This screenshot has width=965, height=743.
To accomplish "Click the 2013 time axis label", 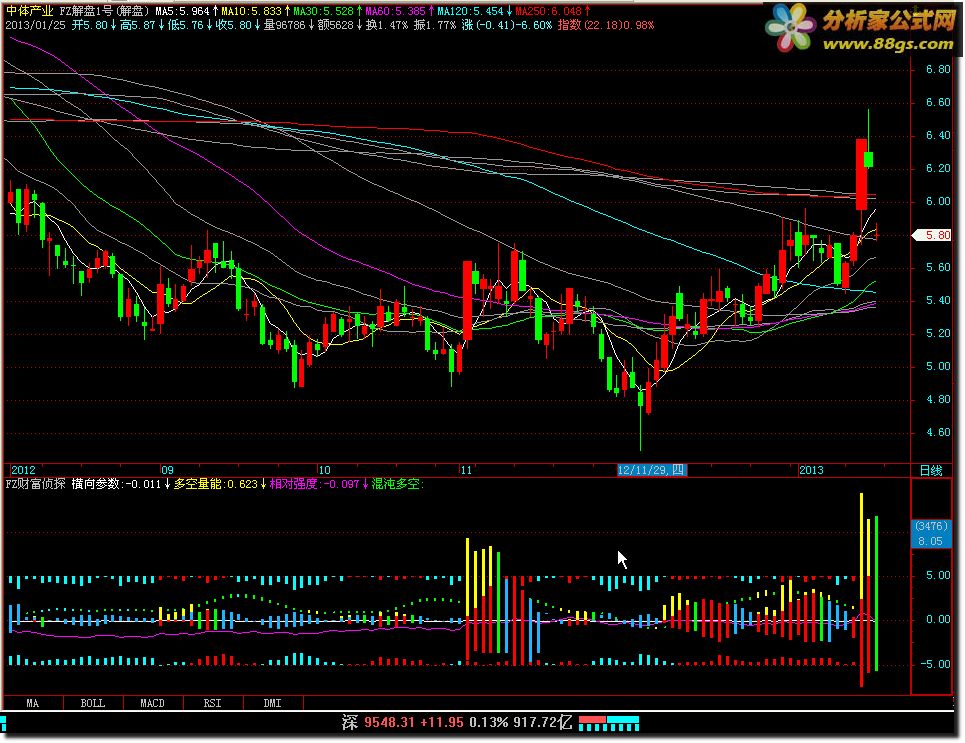I will pos(811,470).
